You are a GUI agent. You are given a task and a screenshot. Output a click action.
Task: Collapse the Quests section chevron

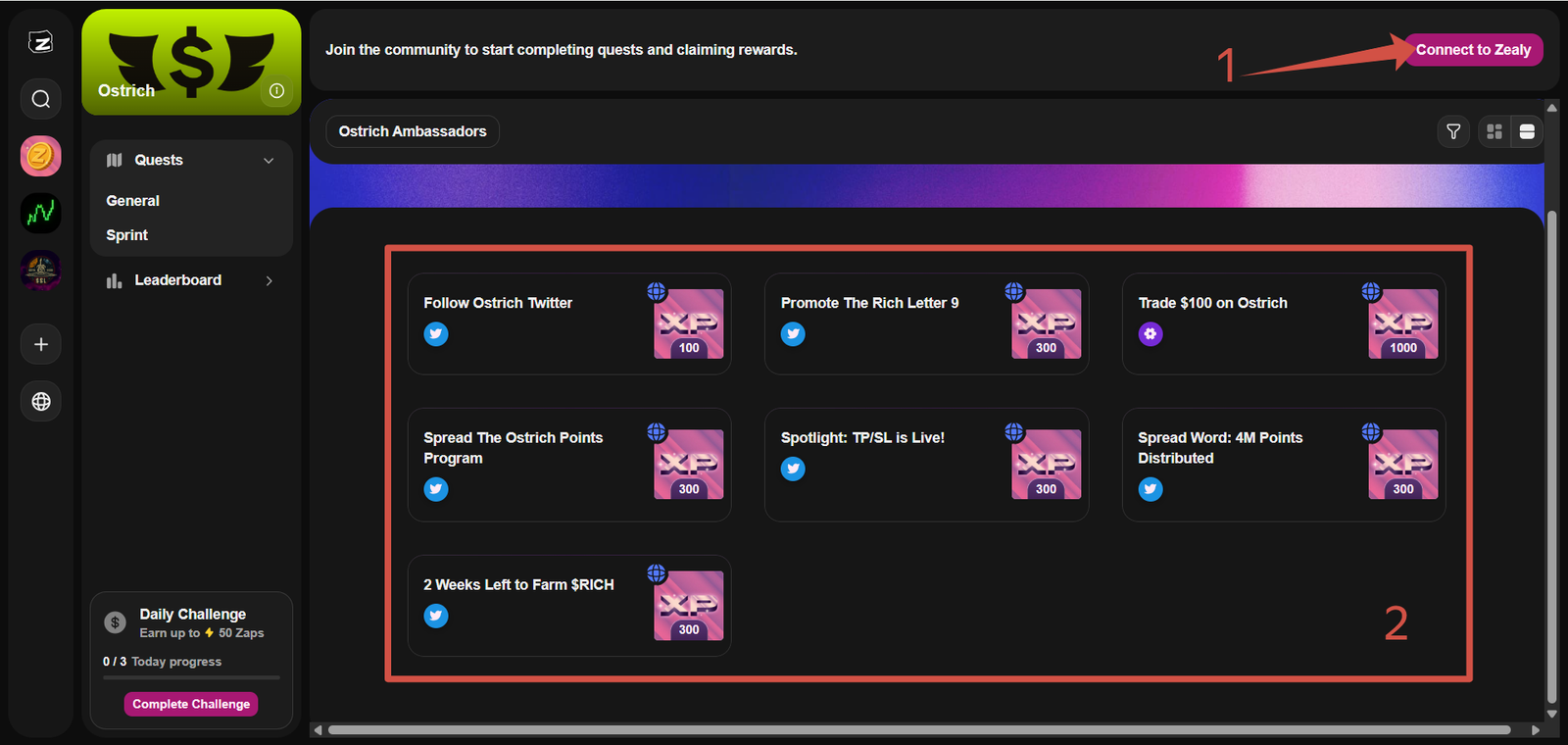(x=269, y=161)
